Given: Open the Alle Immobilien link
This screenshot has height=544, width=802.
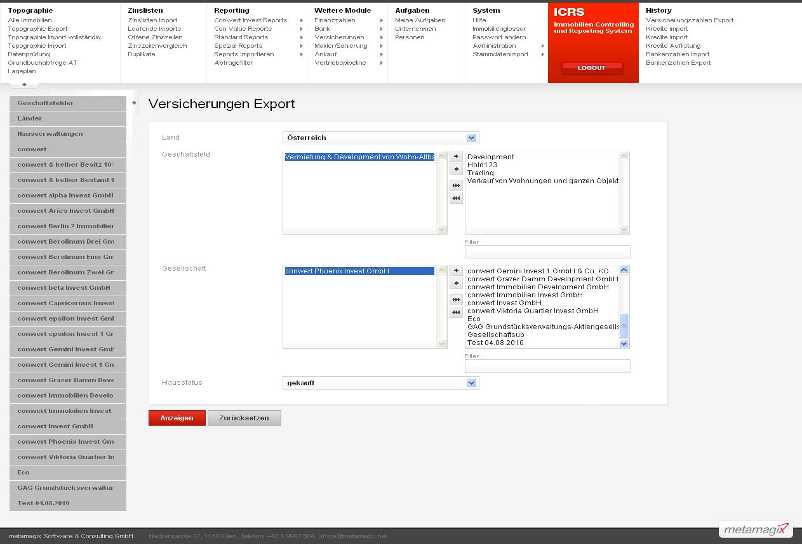Looking at the screenshot, I should click(30, 20).
